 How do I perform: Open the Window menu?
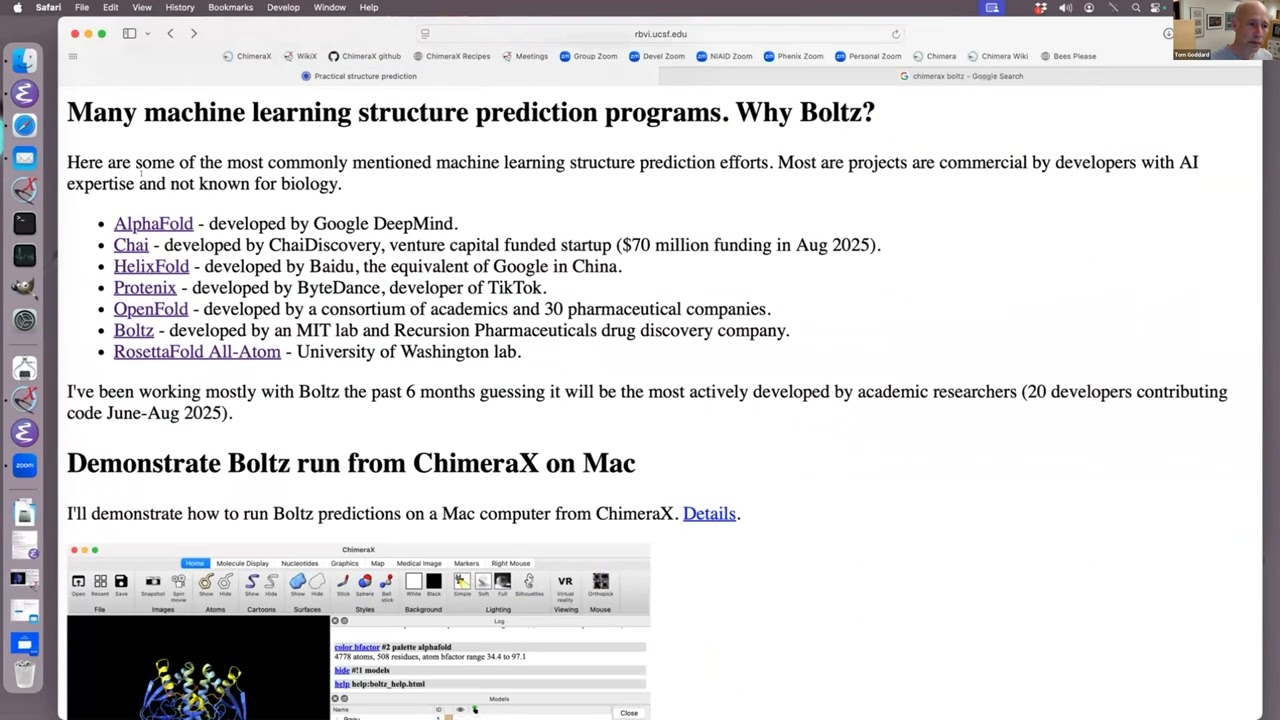pos(329,8)
